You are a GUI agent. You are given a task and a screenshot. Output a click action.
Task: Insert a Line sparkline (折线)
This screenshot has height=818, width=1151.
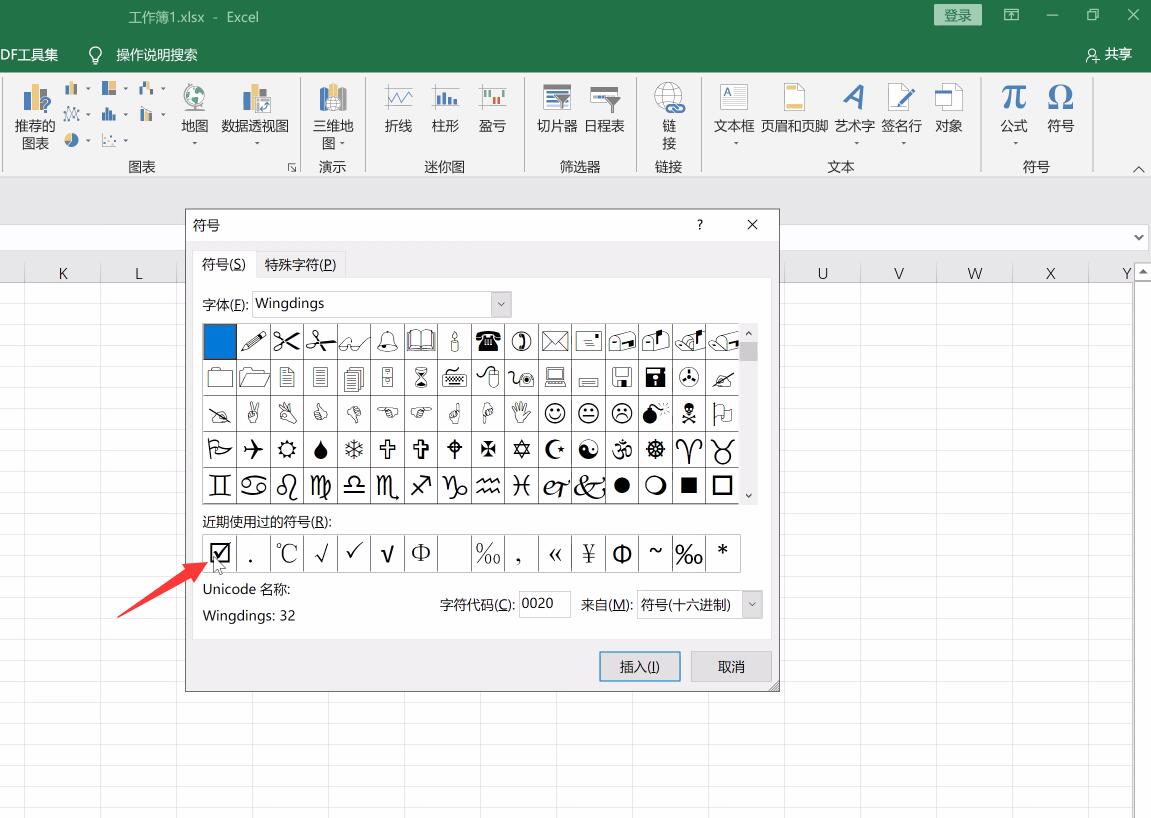tap(399, 109)
